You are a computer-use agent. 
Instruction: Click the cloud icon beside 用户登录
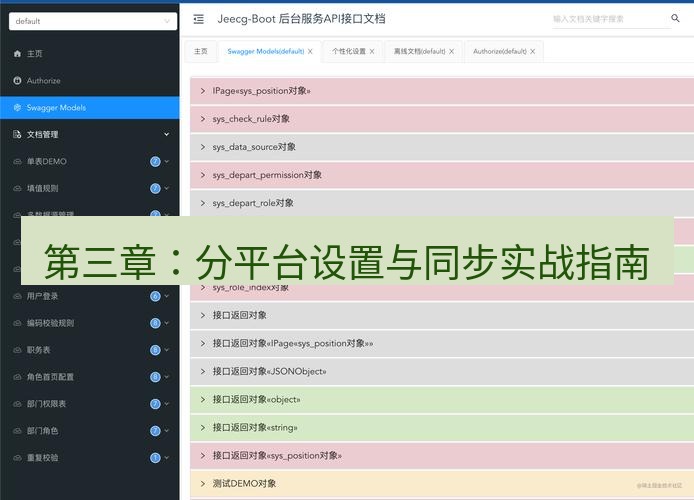17,296
